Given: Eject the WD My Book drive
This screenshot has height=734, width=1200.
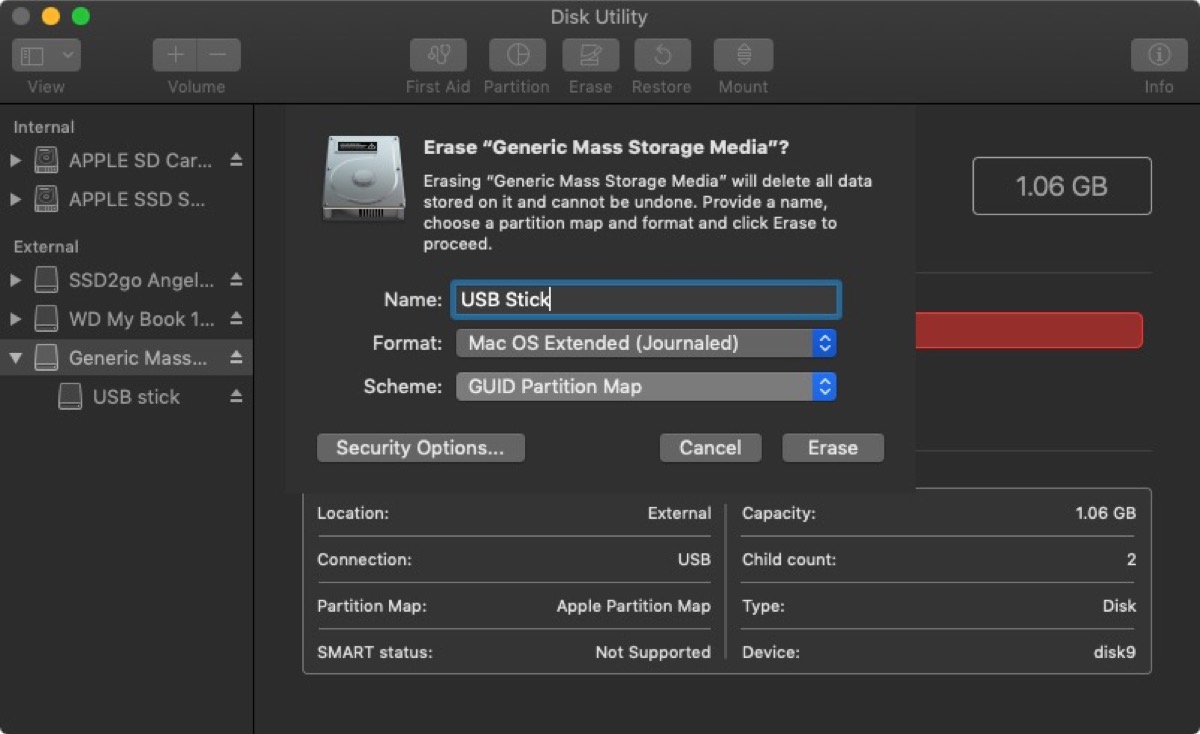Looking at the screenshot, I should click(236, 319).
